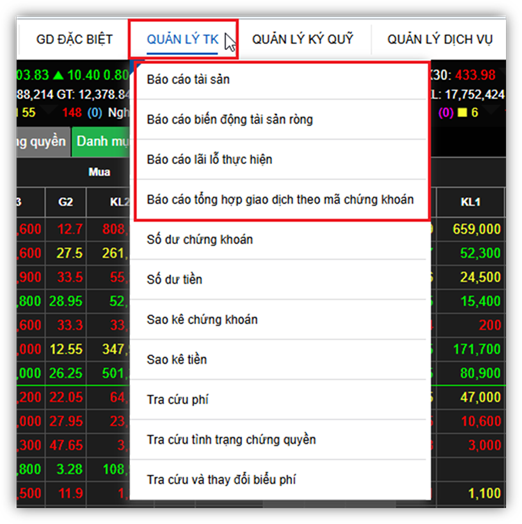Click G2 price 27.5
522x524 pixels.
pos(70,253)
